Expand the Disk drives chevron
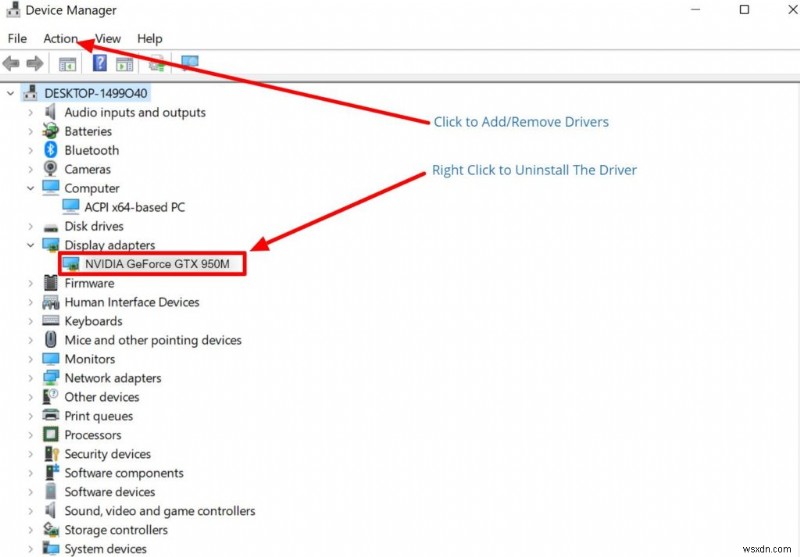800x557 pixels. 31,226
